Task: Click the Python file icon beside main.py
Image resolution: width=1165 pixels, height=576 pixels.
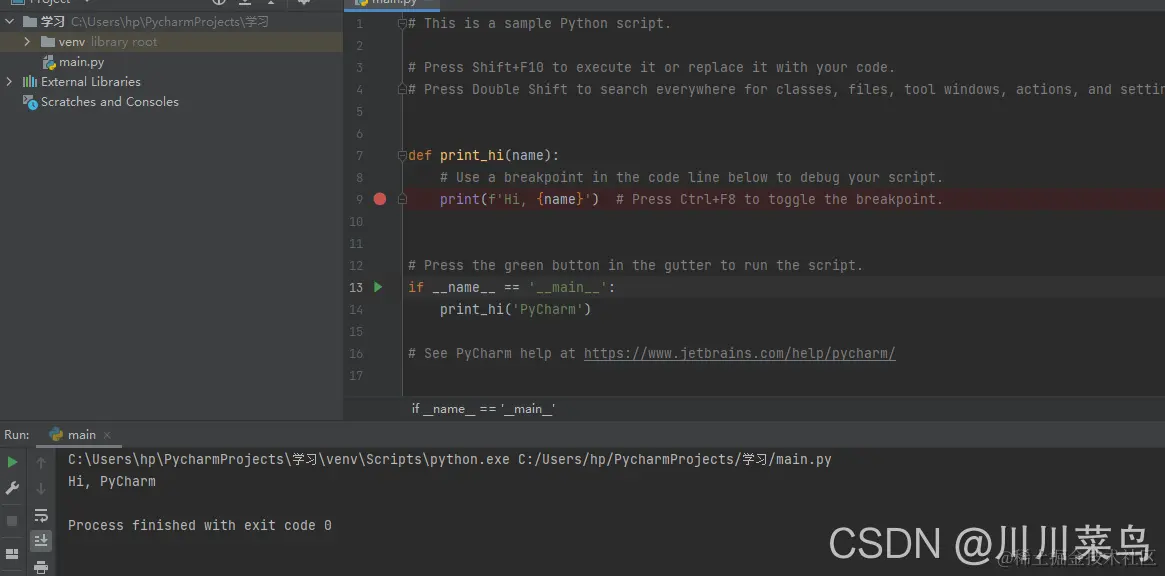Action: pyautogui.click(x=49, y=62)
